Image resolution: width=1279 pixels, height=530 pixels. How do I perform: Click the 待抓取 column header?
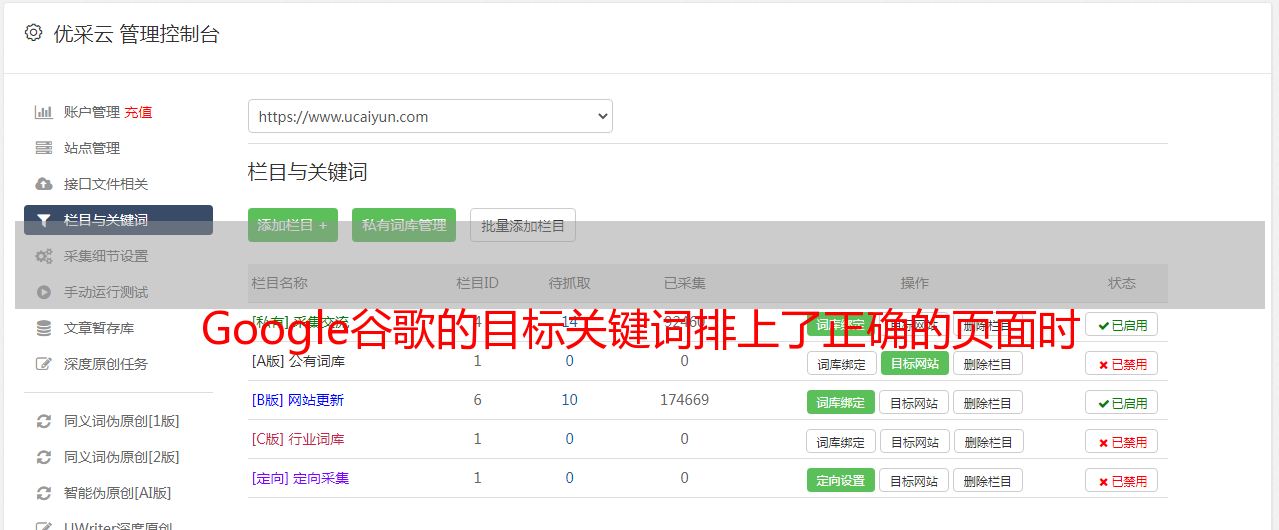point(569,283)
